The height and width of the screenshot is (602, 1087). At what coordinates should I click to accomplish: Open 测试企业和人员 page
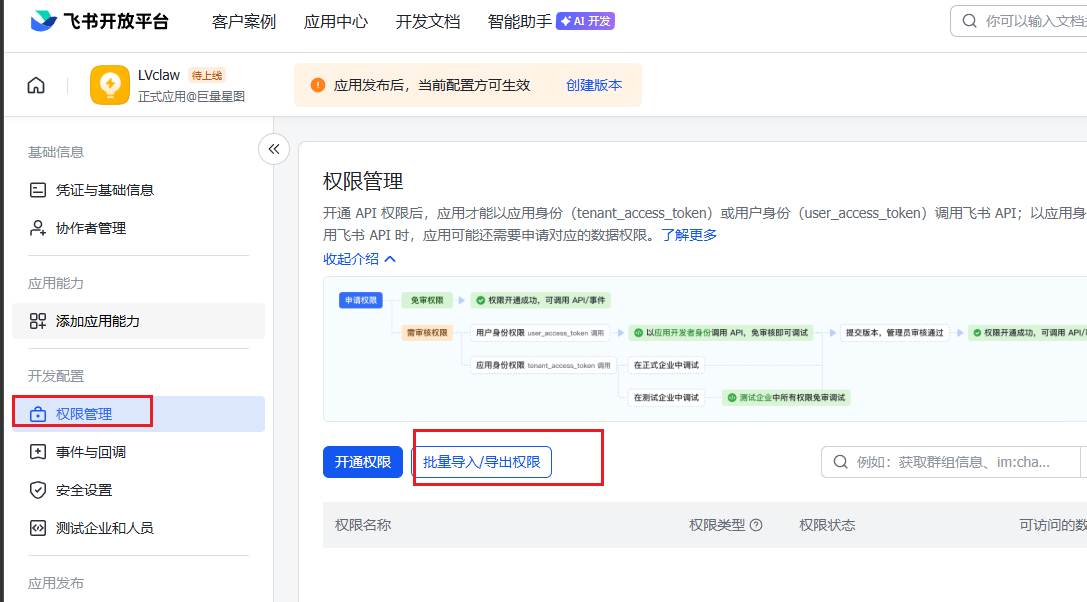coord(104,528)
